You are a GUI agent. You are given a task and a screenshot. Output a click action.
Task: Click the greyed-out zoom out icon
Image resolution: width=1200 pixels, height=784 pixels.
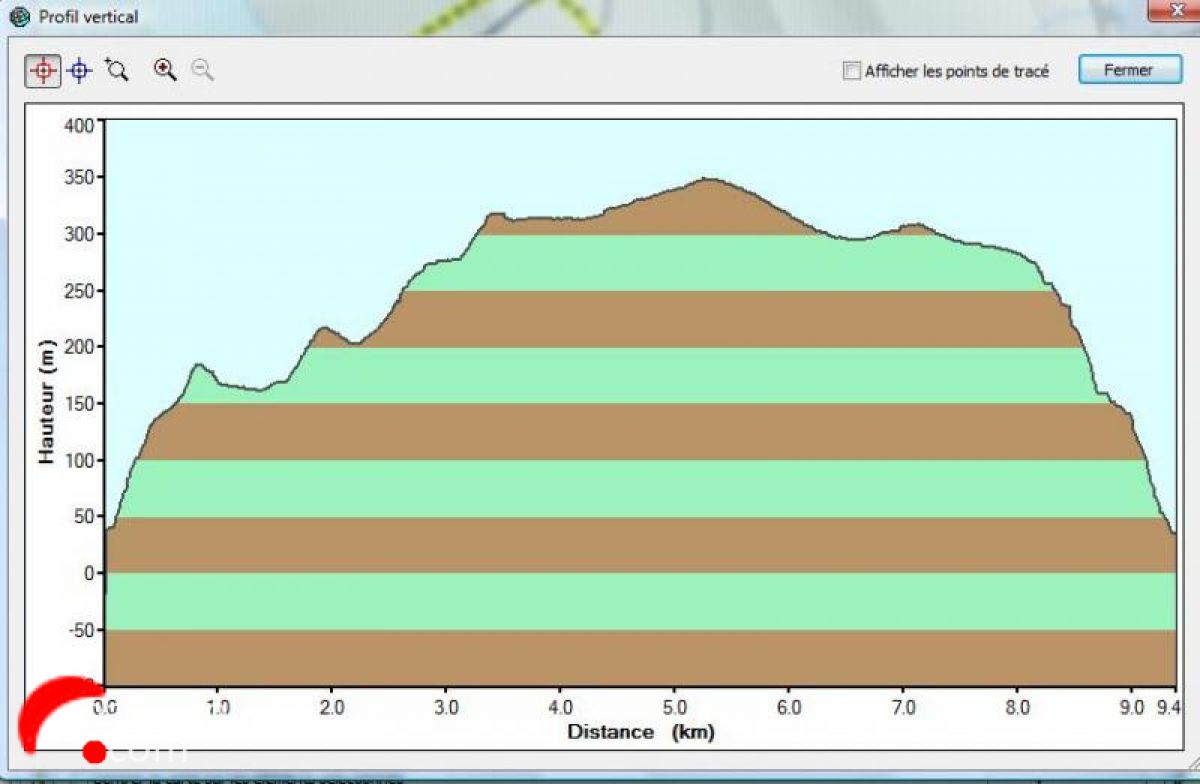[x=203, y=70]
